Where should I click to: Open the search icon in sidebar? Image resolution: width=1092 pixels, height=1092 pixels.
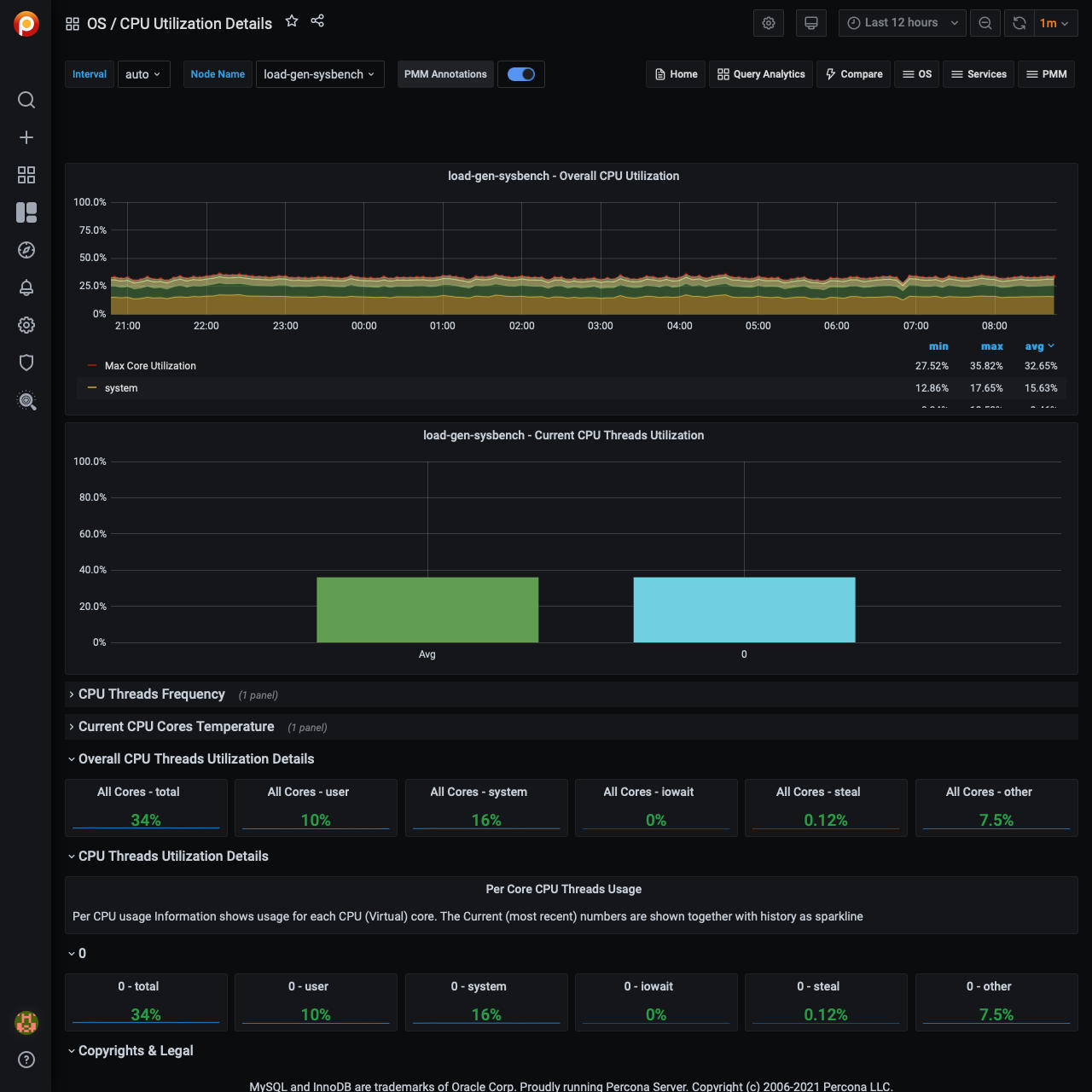coord(26,101)
